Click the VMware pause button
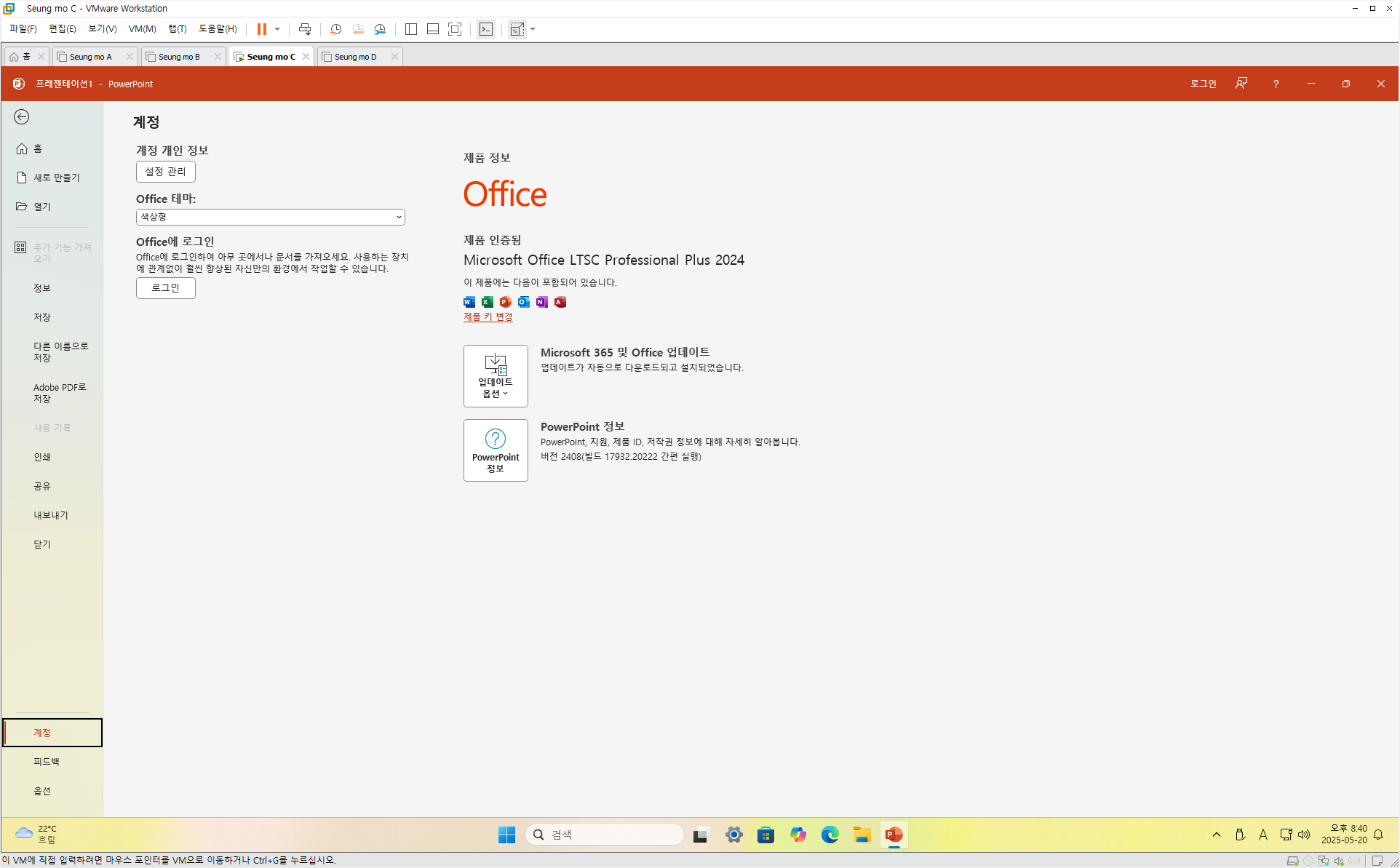Image resolution: width=1400 pixels, height=868 pixels. click(x=261, y=29)
